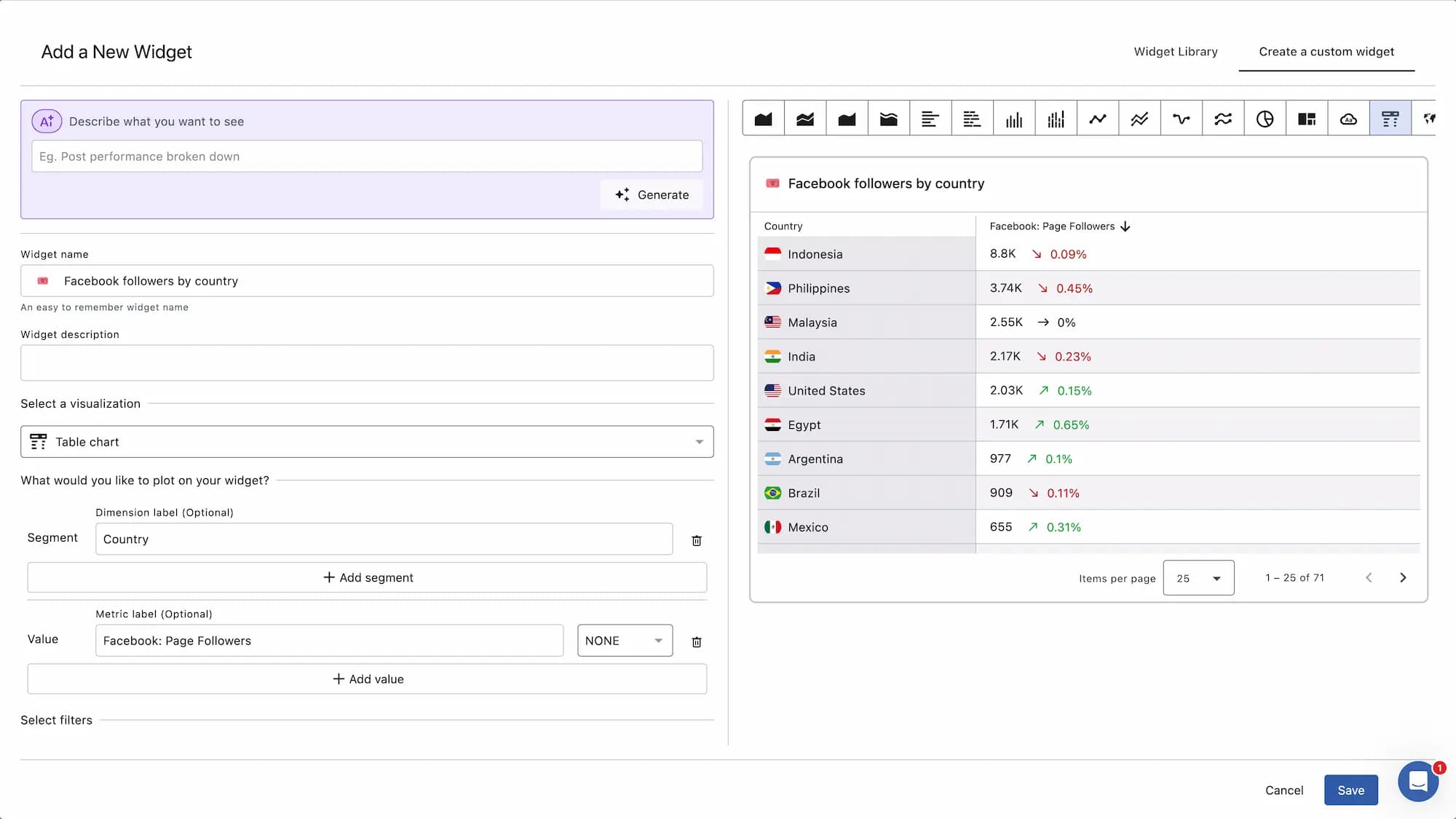Open the Items per page dropdown
Viewport: 1456px width, 819px height.
coord(1198,577)
